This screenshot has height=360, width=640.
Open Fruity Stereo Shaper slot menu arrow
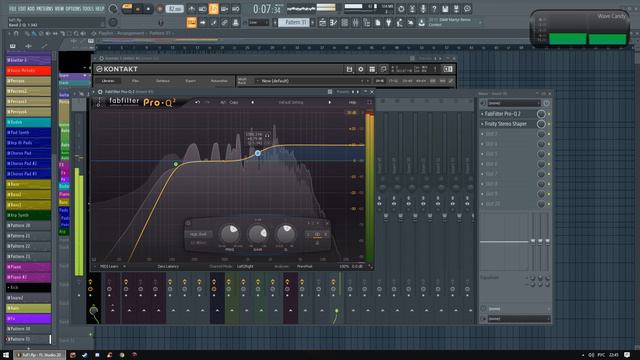[x=482, y=124]
